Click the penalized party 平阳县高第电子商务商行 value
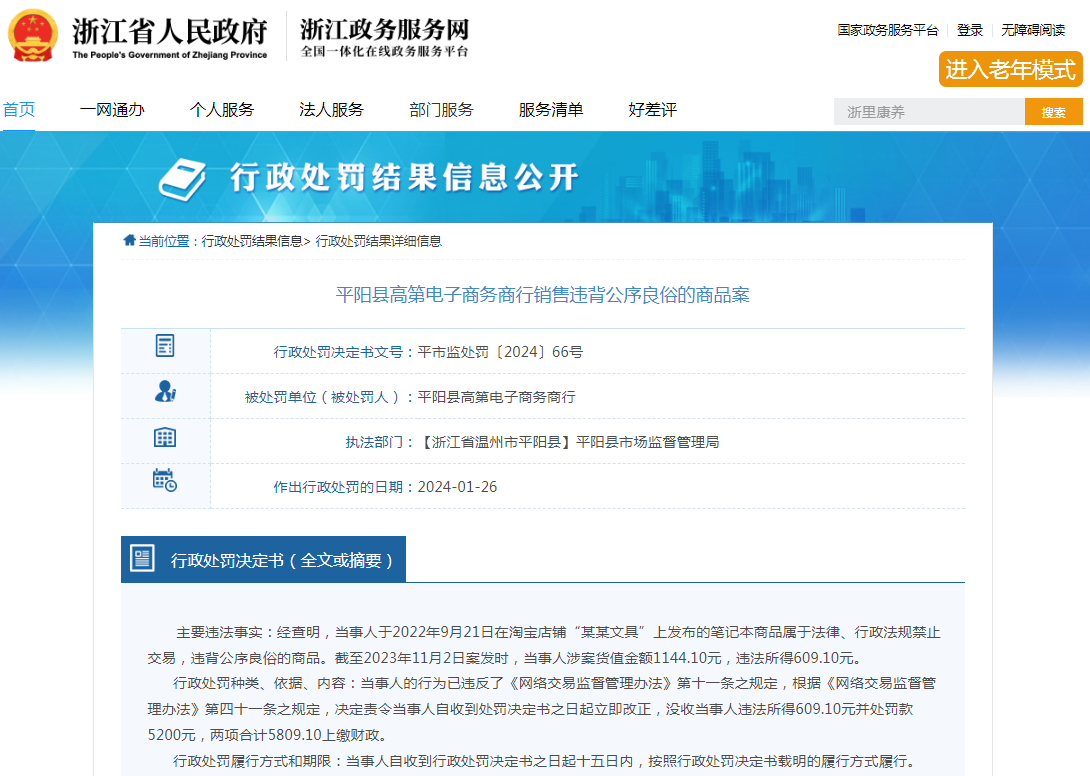 (x=496, y=397)
